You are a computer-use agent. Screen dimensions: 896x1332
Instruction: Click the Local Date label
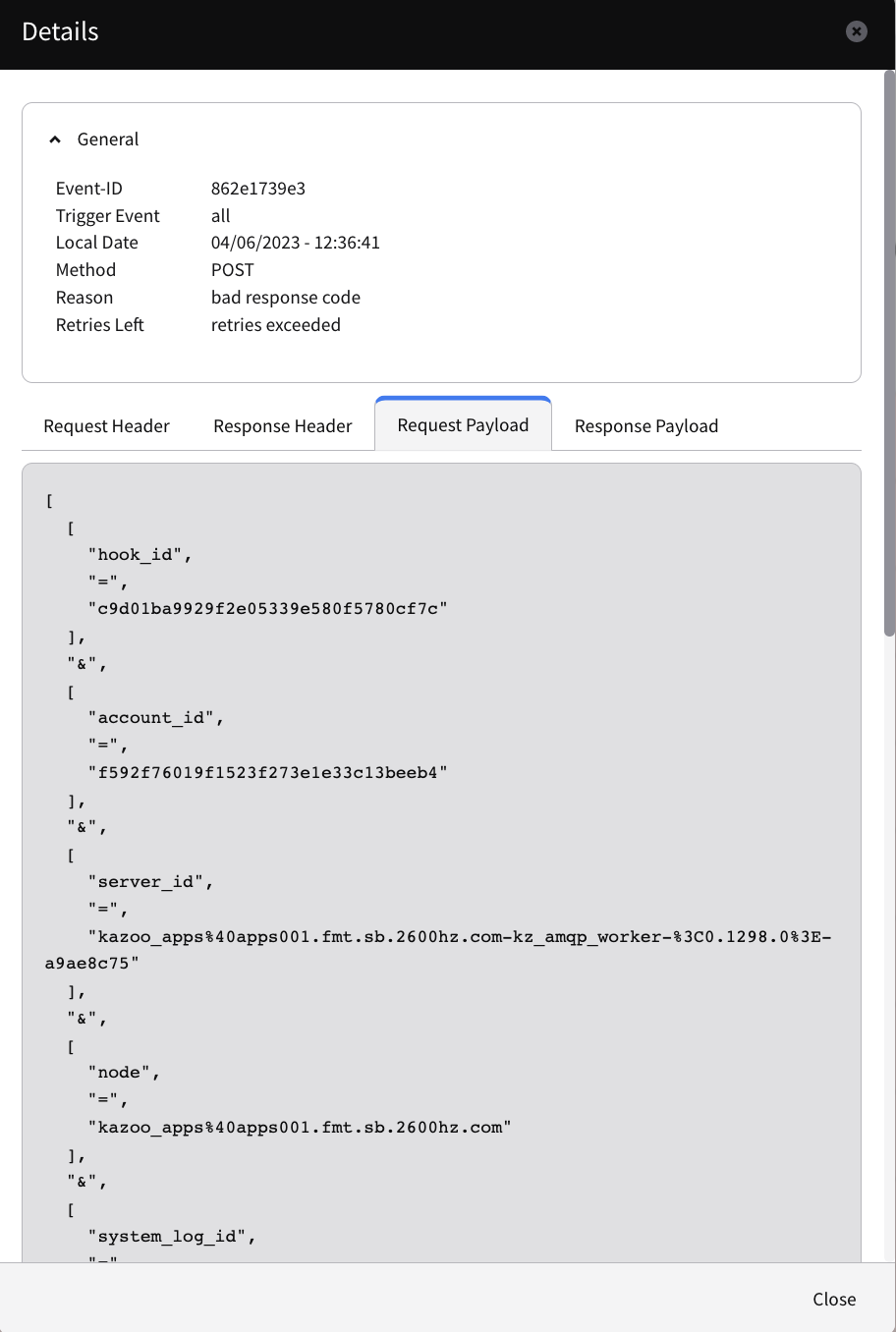(97, 243)
